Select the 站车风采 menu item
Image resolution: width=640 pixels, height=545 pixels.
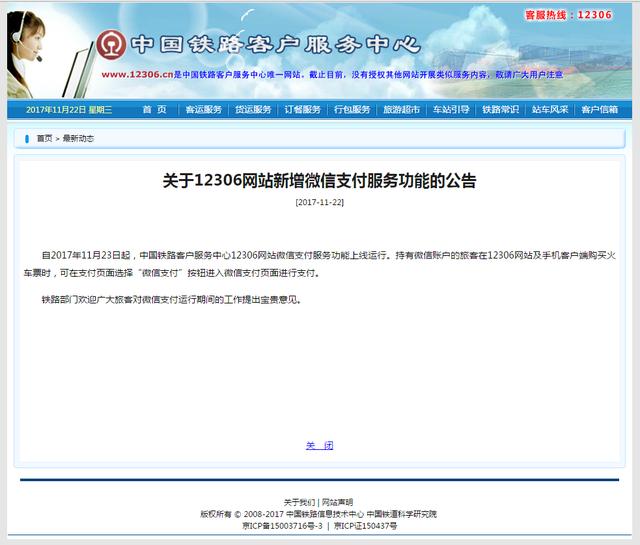pos(550,109)
